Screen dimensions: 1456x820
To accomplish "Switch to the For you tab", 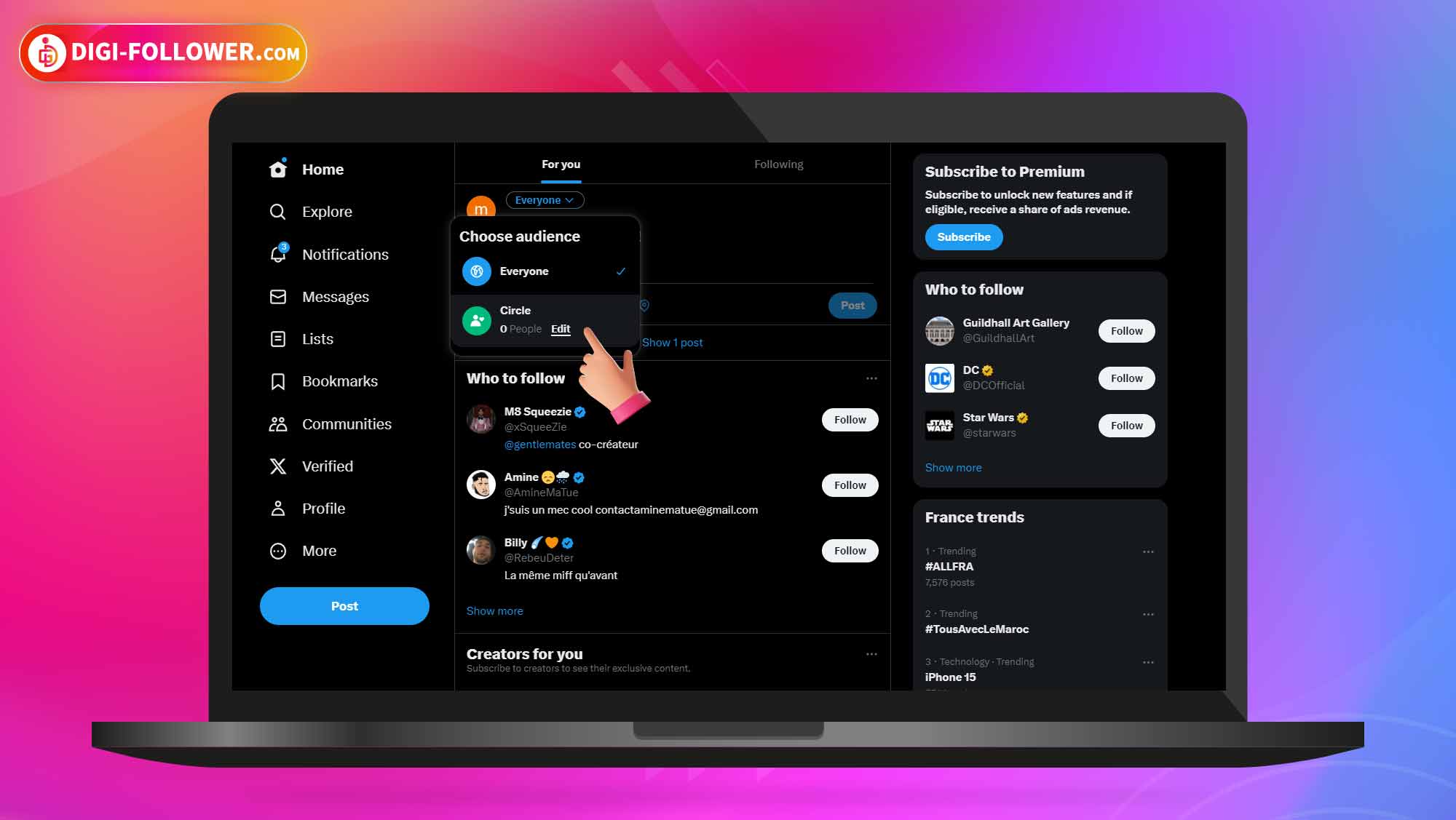I will pyautogui.click(x=561, y=164).
